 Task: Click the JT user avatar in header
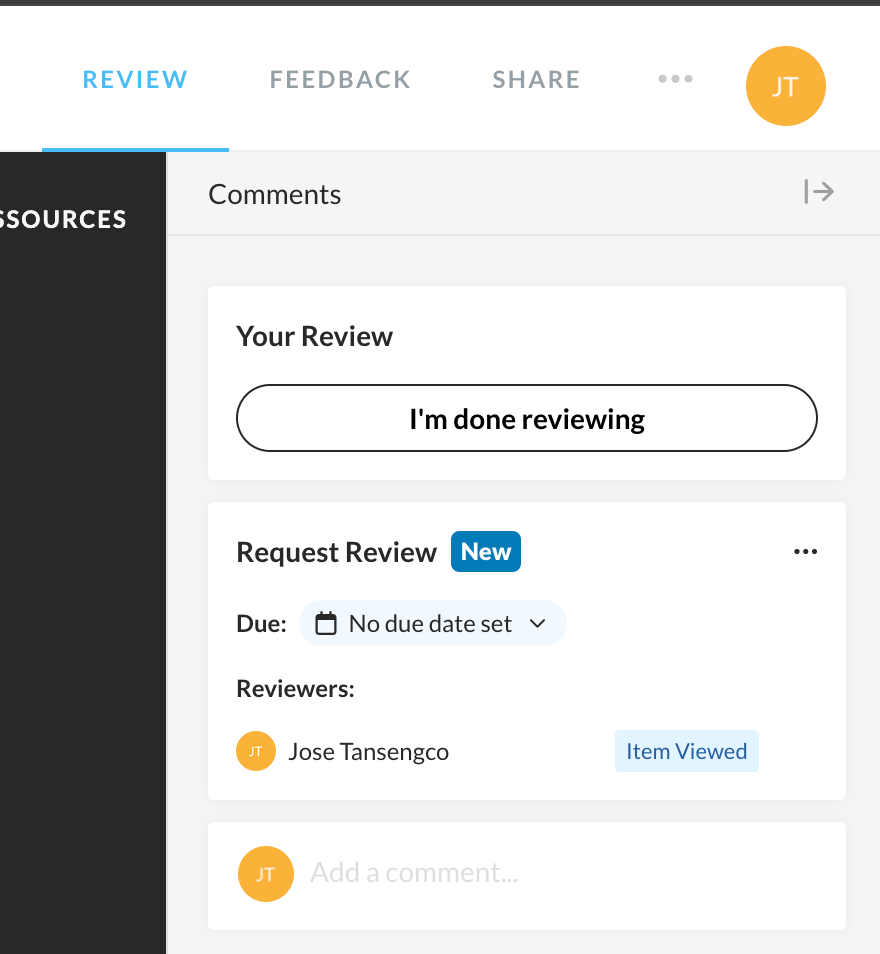(x=785, y=87)
